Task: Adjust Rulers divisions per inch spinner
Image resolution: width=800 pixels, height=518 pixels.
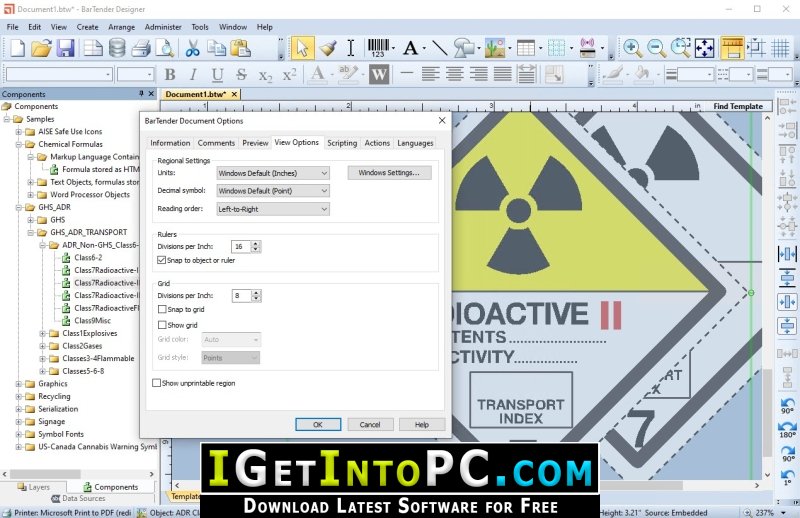Action: coord(256,246)
